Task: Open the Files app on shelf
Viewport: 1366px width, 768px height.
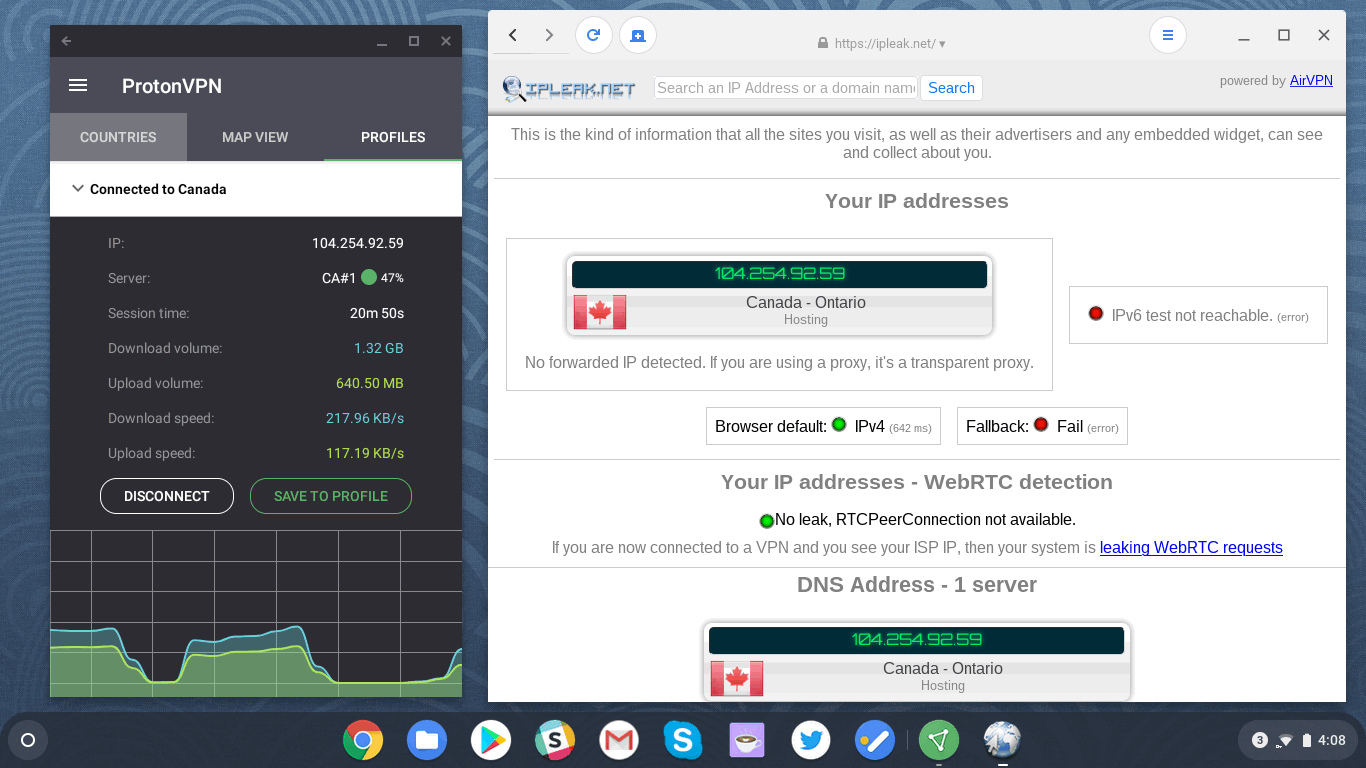Action: click(427, 740)
